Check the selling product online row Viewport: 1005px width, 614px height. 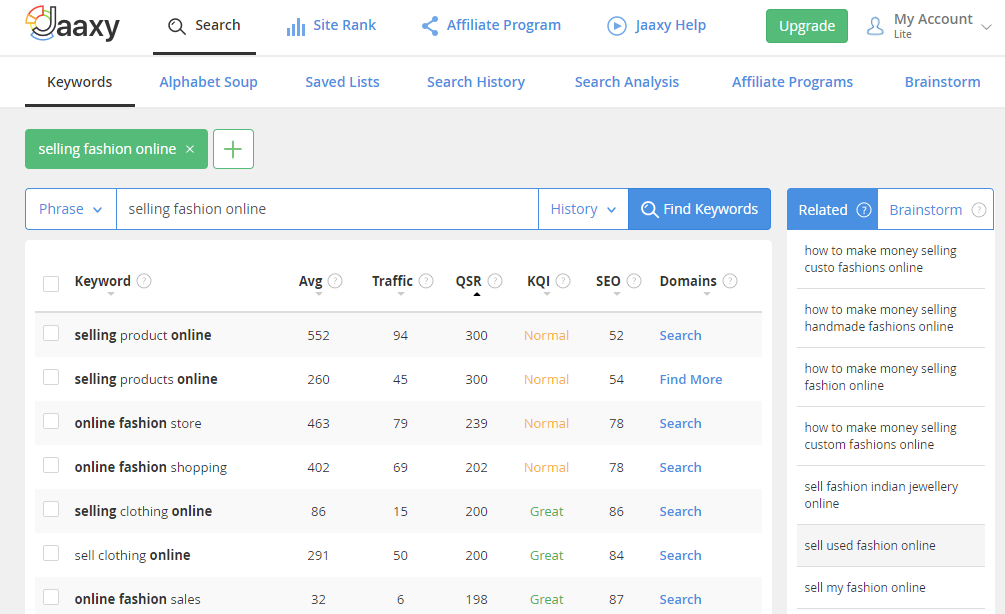click(x=51, y=333)
